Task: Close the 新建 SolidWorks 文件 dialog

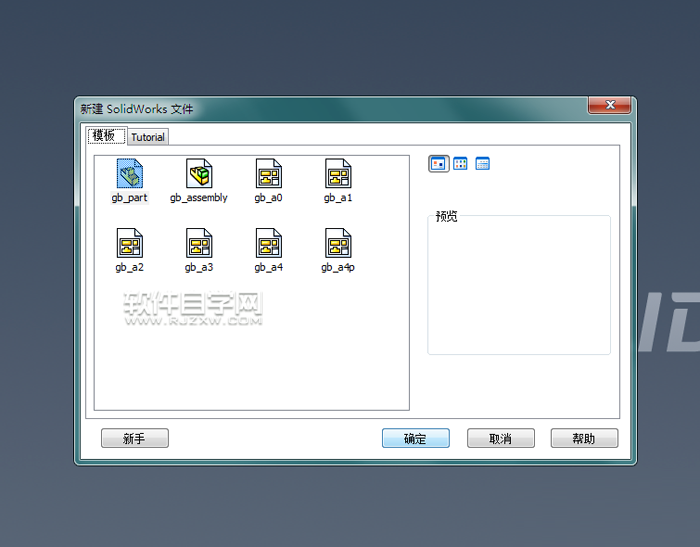Action: click(x=610, y=105)
